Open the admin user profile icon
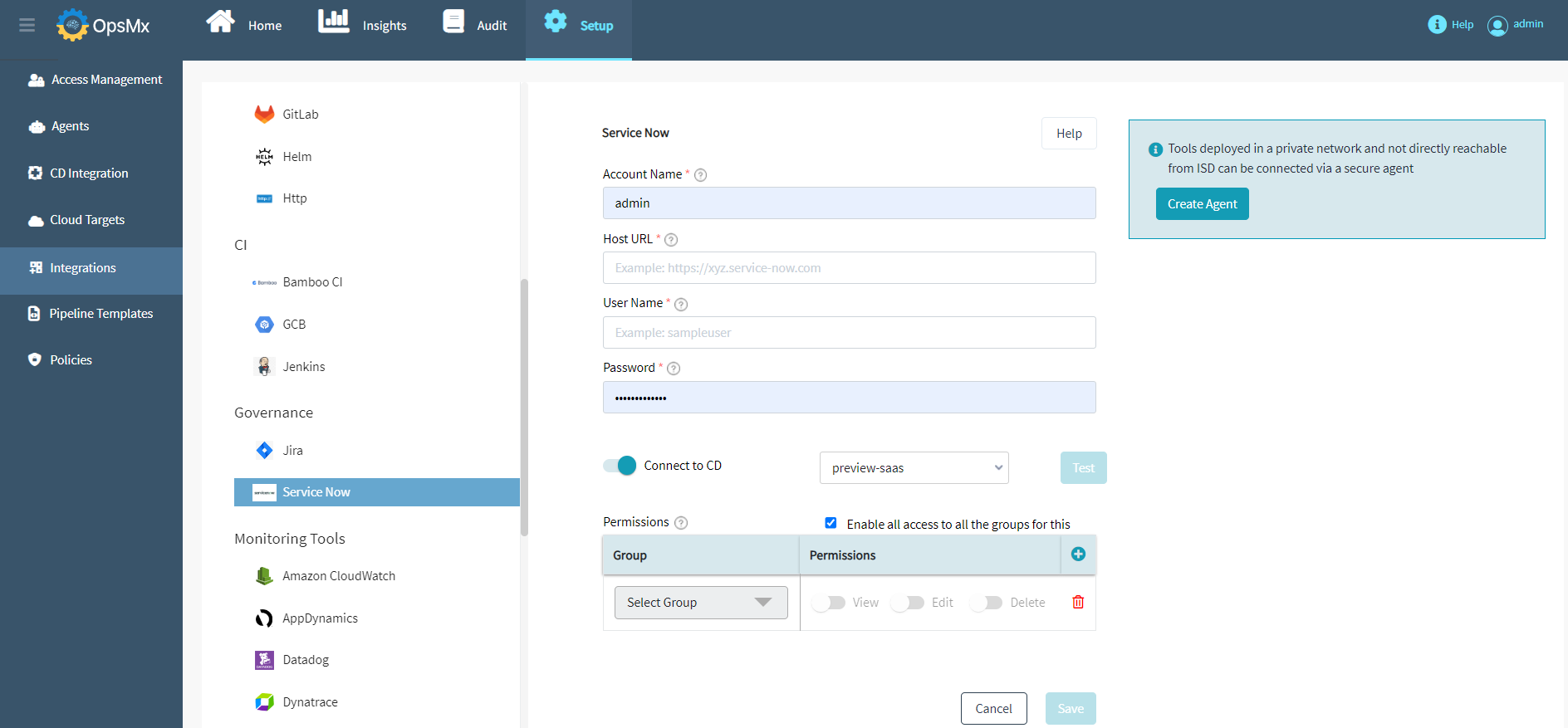This screenshot has width=1568, height=728. [1497, 26]
